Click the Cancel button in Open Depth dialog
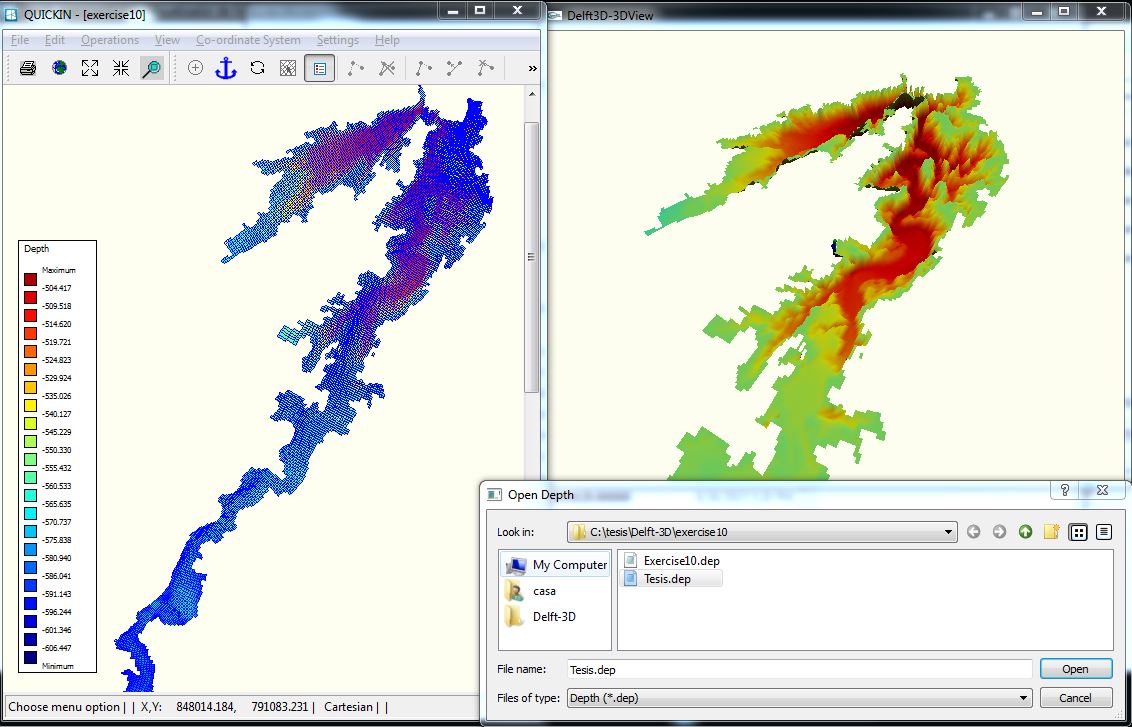 coord(1076,697)
